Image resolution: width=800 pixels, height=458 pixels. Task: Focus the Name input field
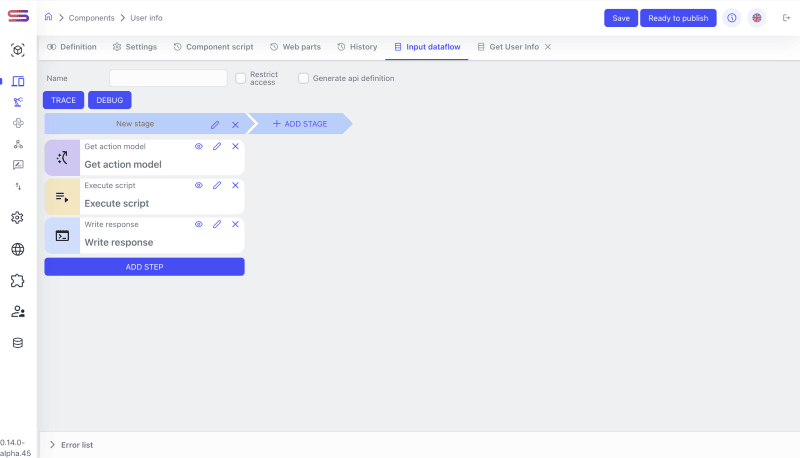pyautogui.click(x=168, y=78)
